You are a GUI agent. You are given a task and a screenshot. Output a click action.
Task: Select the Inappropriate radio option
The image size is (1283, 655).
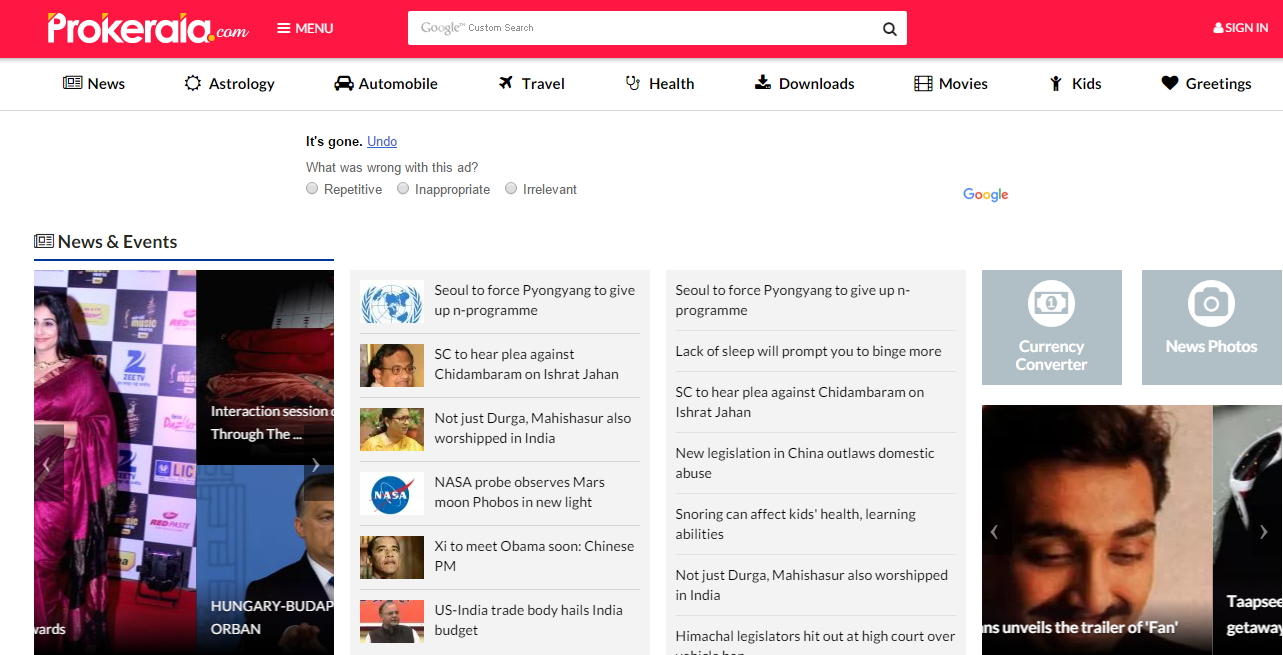click(x=403, y=189)
